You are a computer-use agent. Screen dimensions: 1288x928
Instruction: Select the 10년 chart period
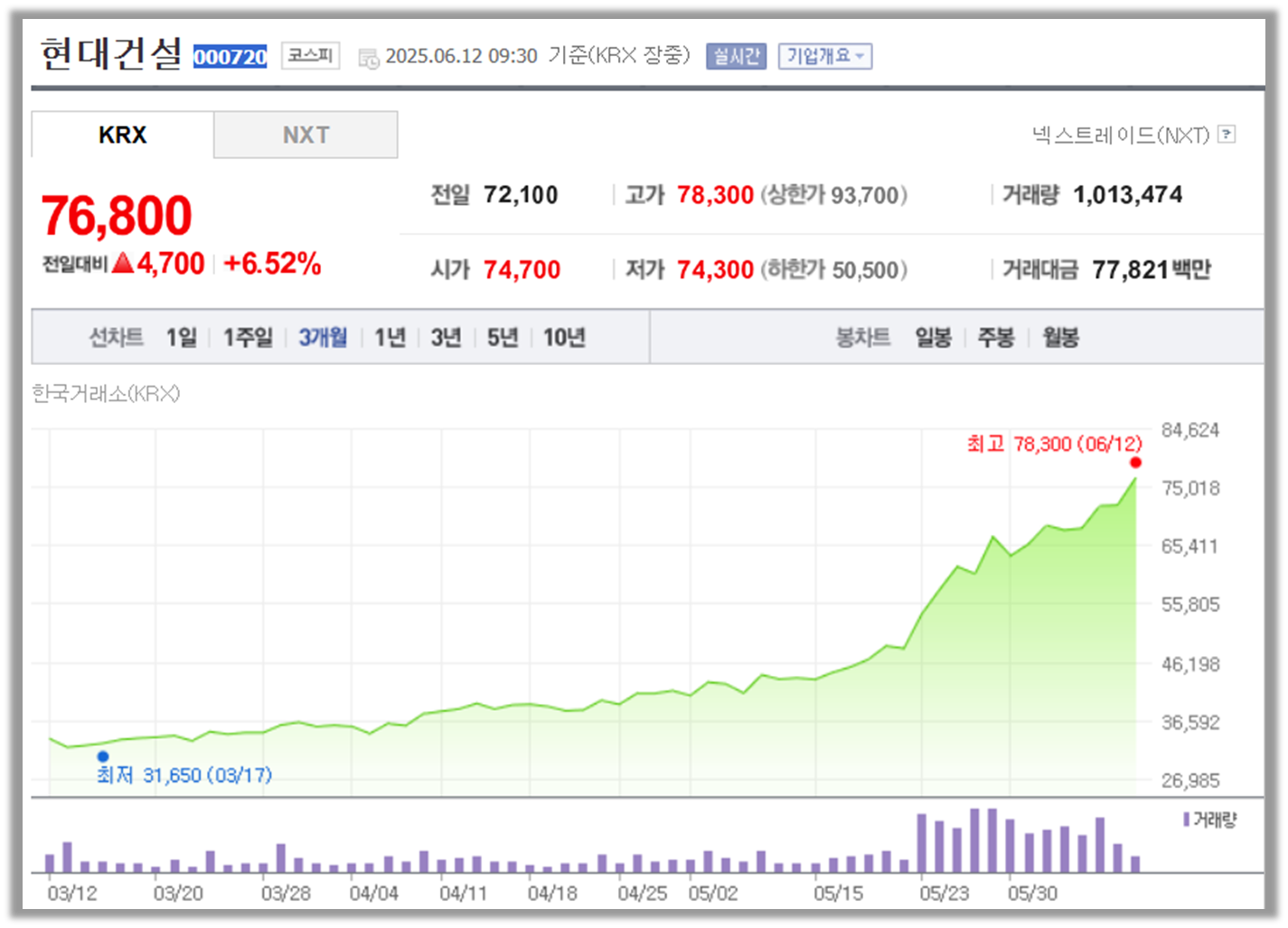(x=564, y=337)
